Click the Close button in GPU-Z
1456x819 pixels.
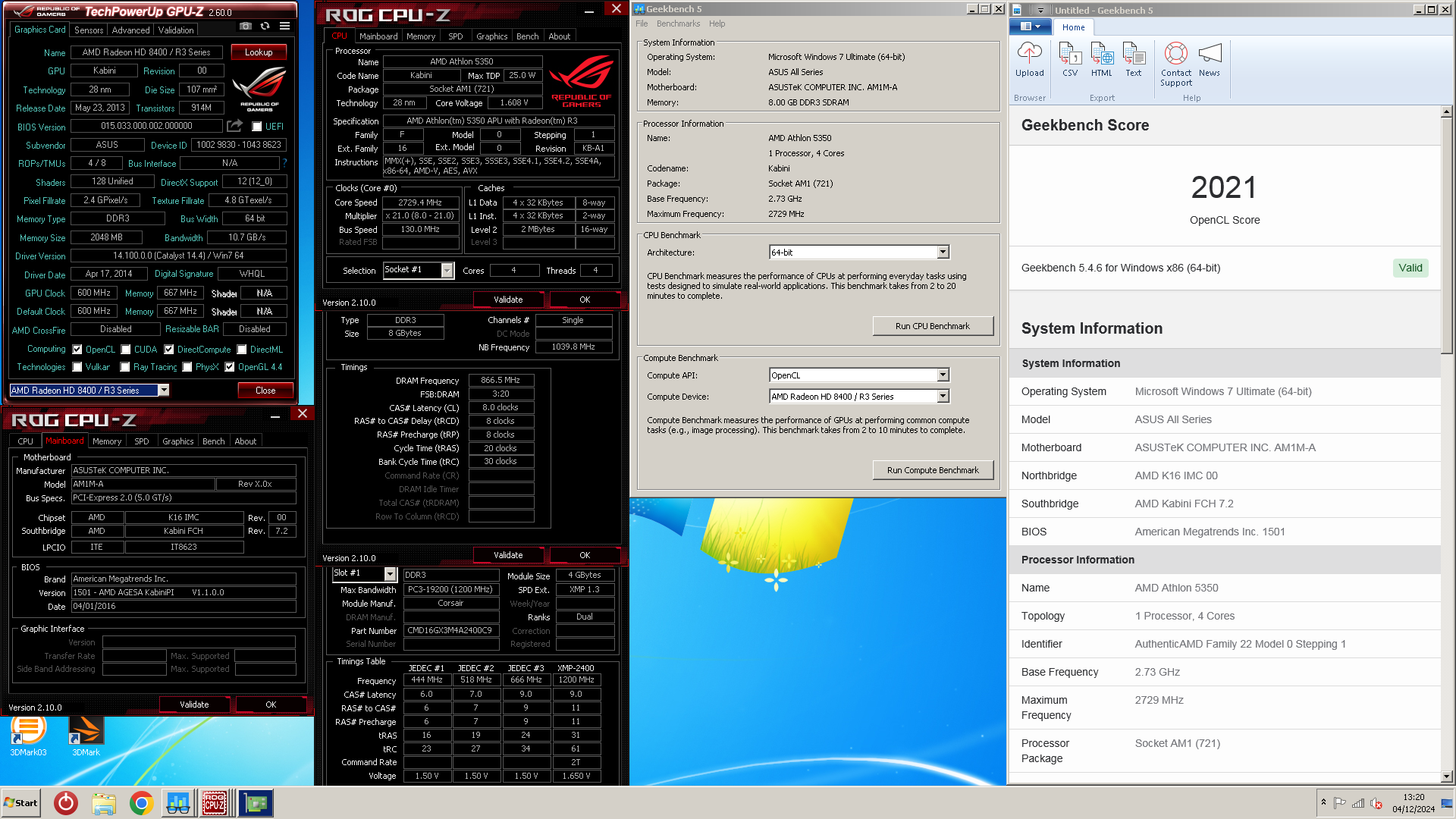coord(265,391)
